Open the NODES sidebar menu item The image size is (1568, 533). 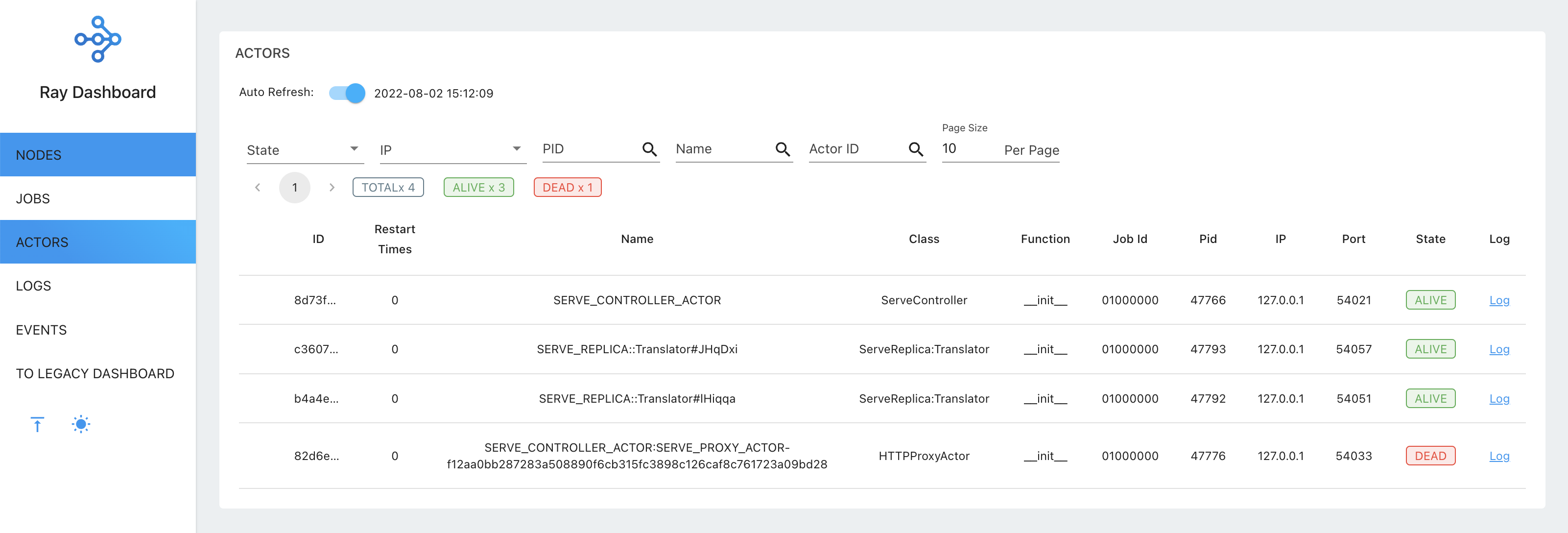[x=97, y=155]
